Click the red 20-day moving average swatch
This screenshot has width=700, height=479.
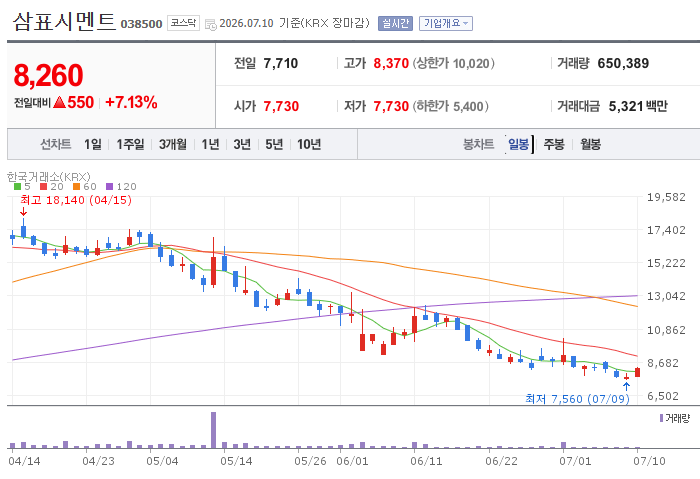(43, 187)
